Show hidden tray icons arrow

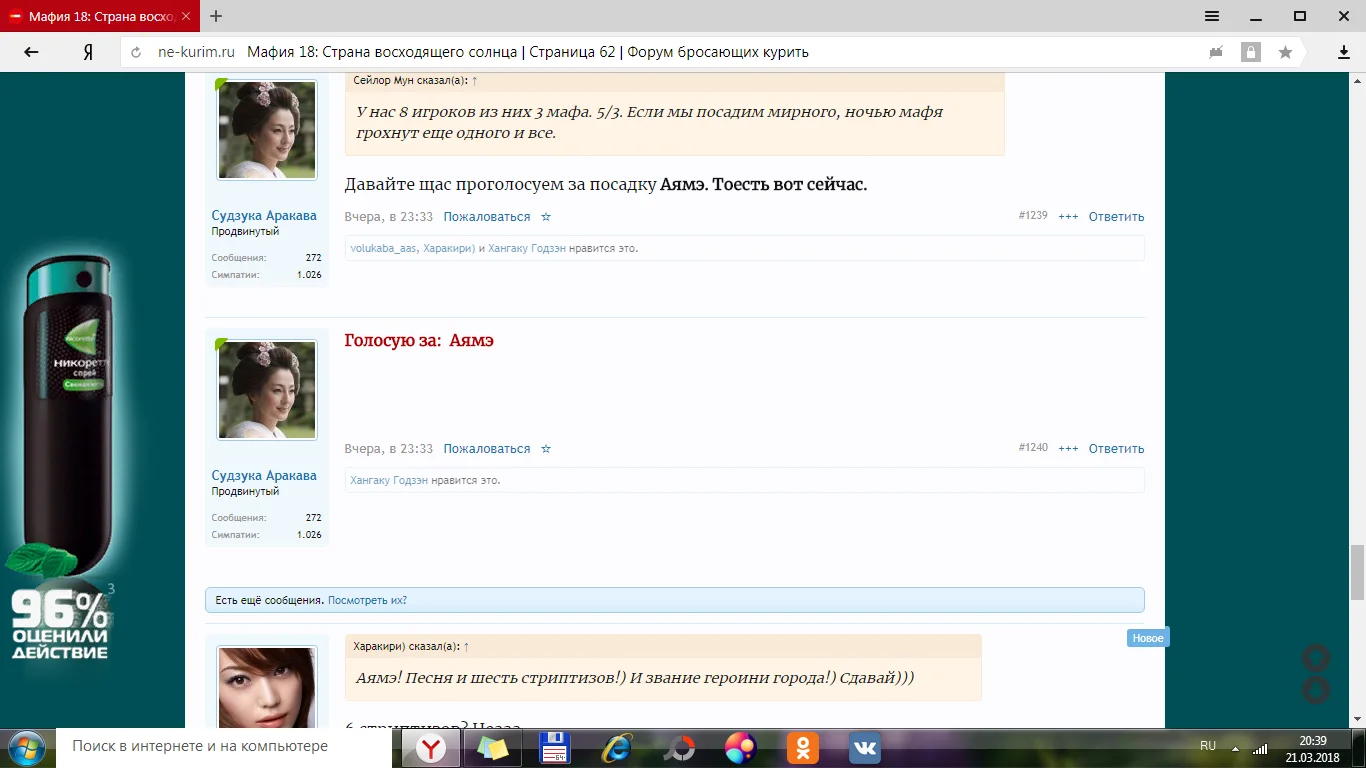tap(1237, 748)
